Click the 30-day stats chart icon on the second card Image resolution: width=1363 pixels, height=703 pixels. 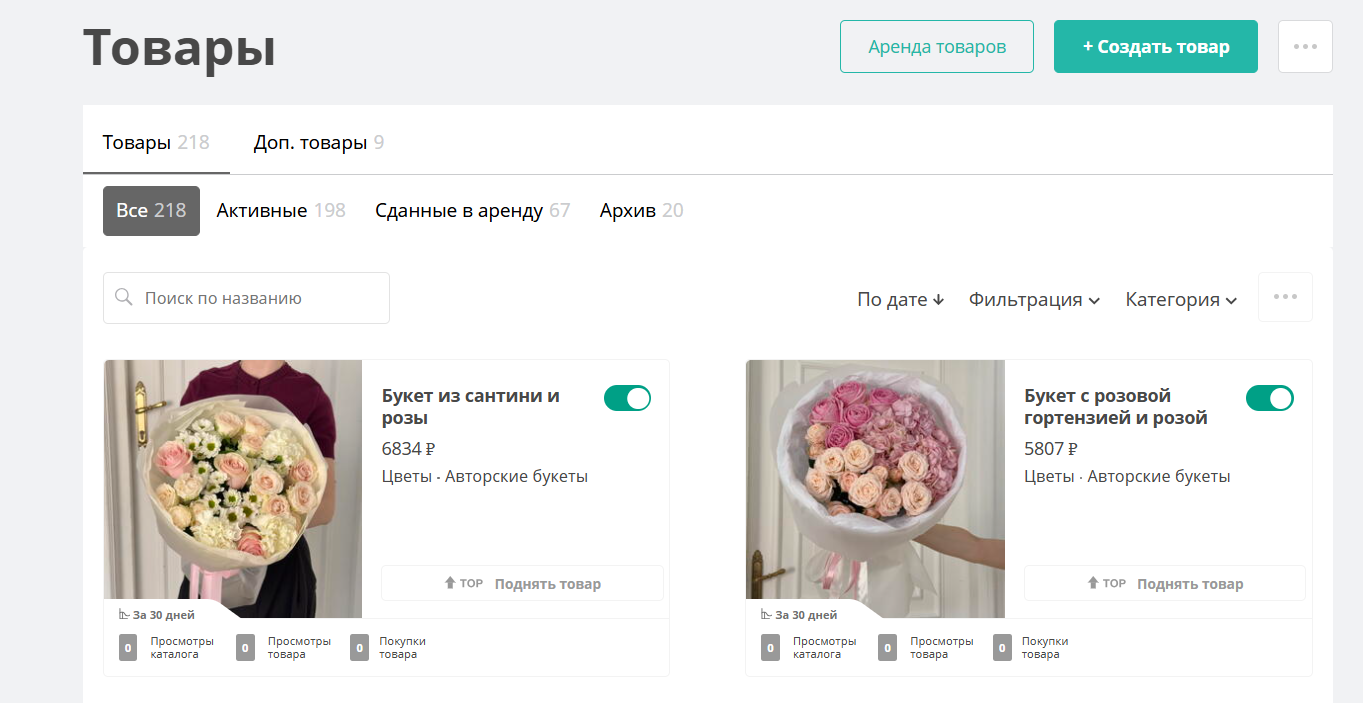click(x=766, y=614)
